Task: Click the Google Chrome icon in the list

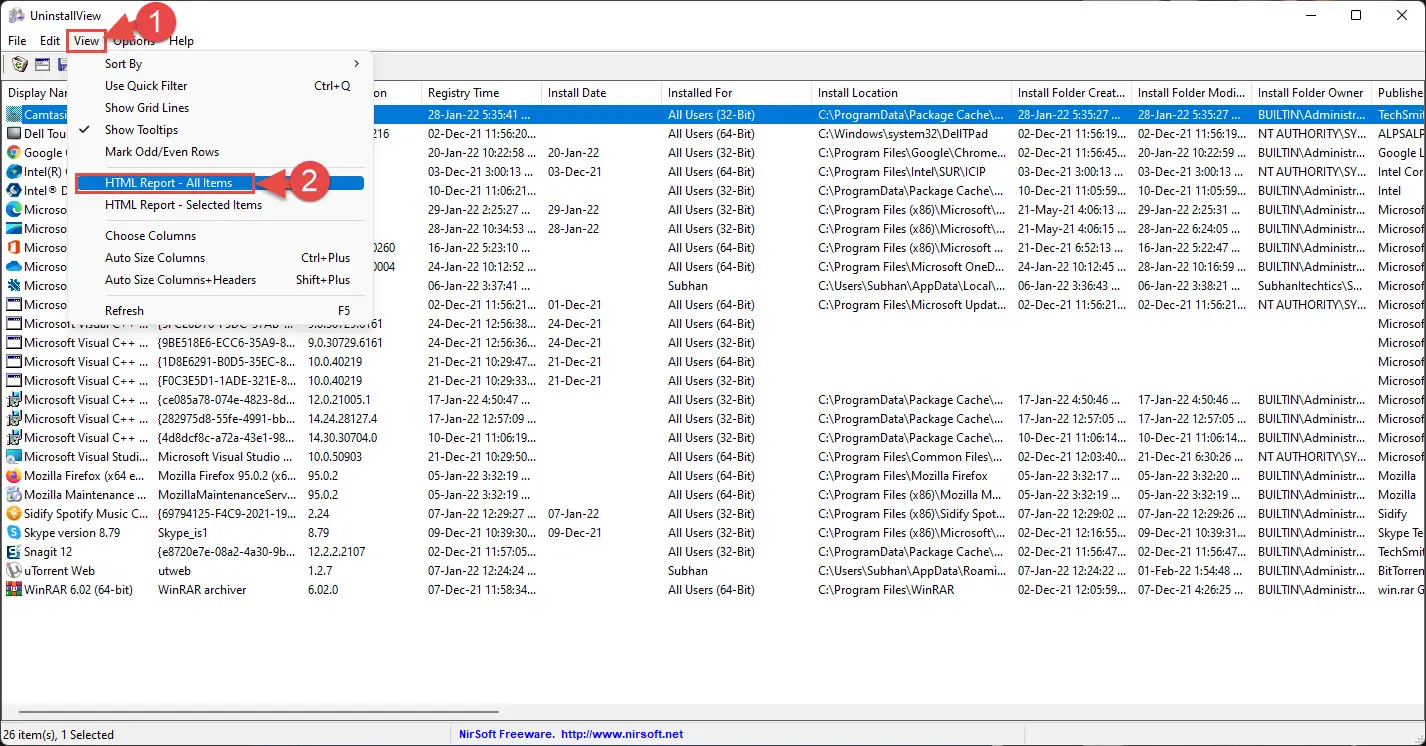Action: 14,153
